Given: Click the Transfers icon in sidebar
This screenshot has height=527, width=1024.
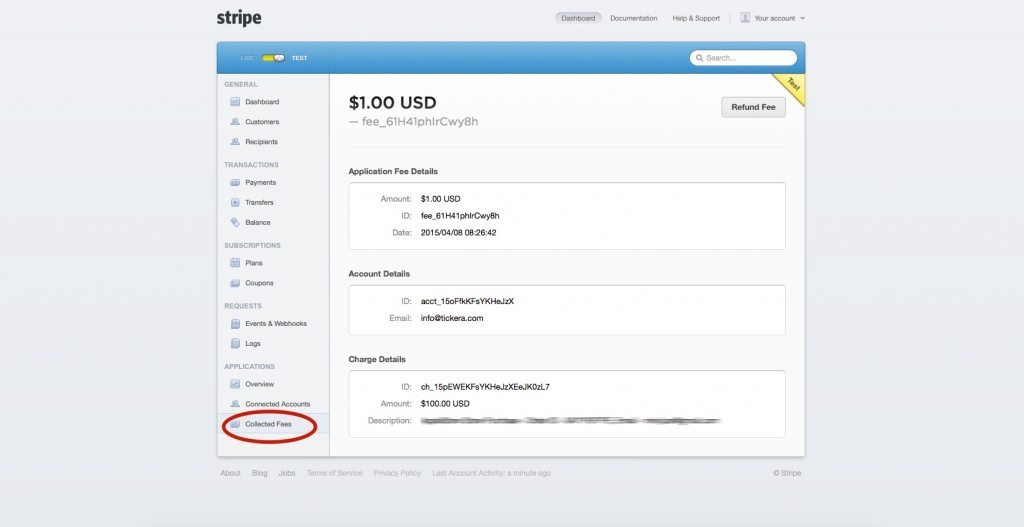Looking at the screenshot, I should [x=235, y=202].
